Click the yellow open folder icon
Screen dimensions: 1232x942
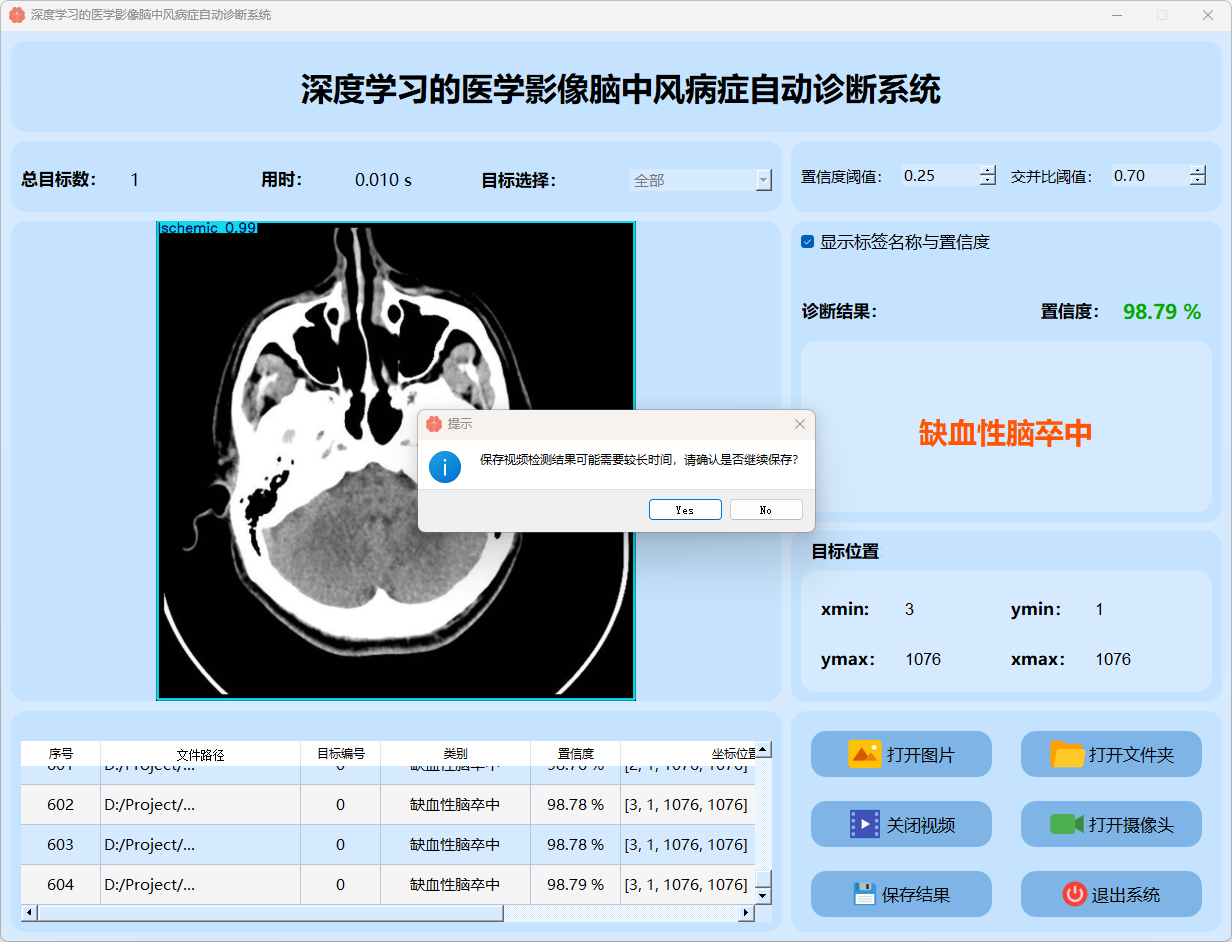pyautogui.click(x=1067, y=754)
